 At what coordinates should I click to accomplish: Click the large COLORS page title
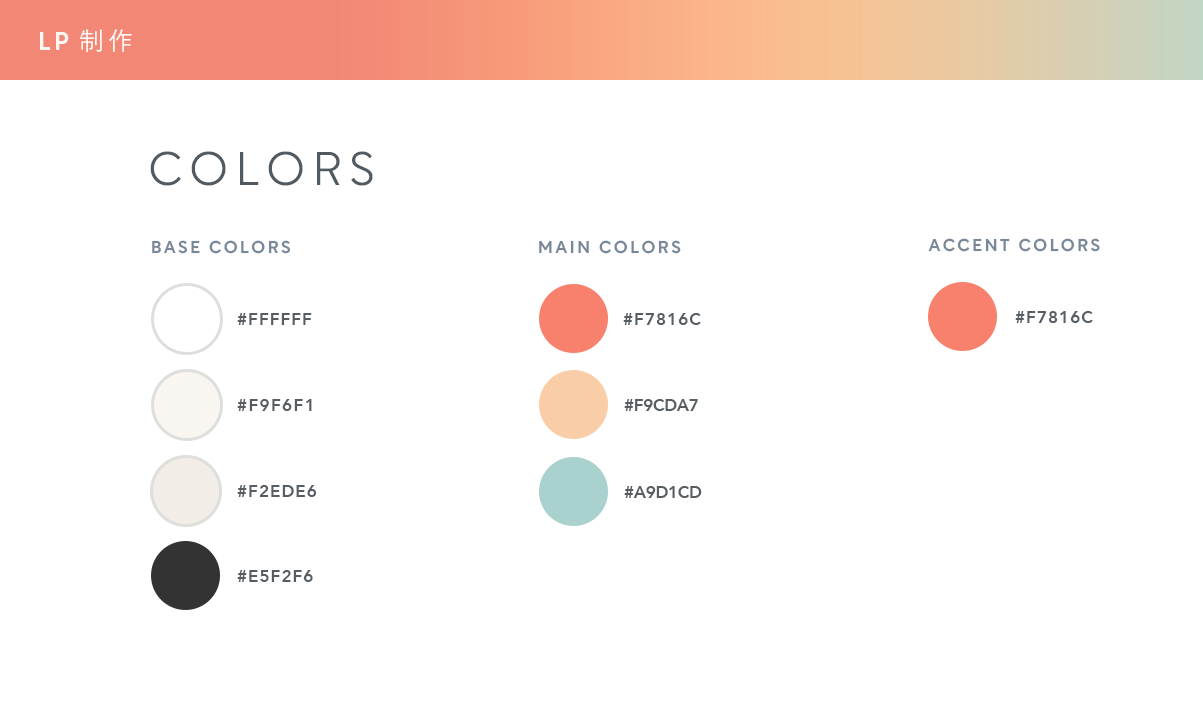262,169
